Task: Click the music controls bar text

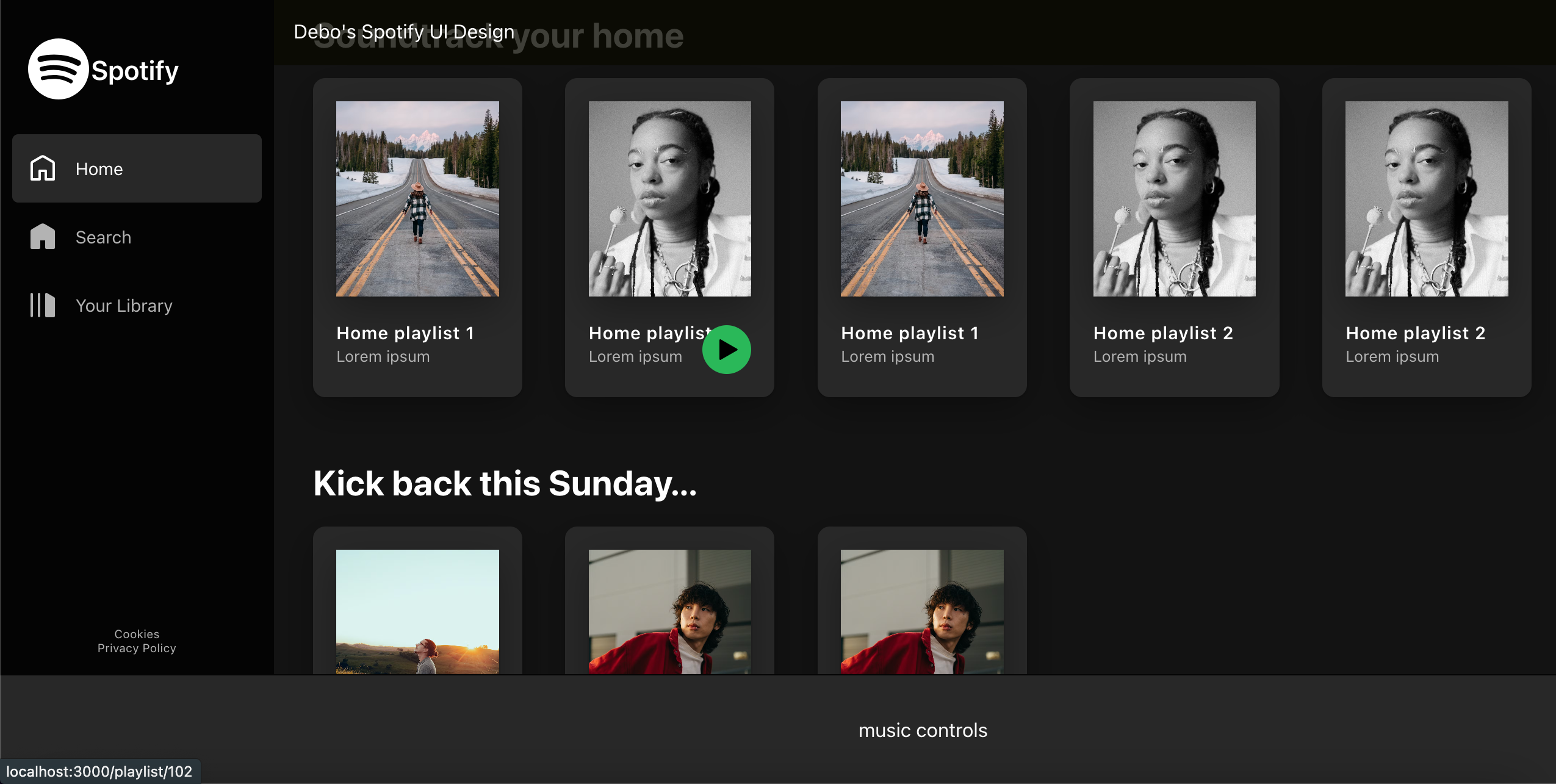Action: pos(922,730)
